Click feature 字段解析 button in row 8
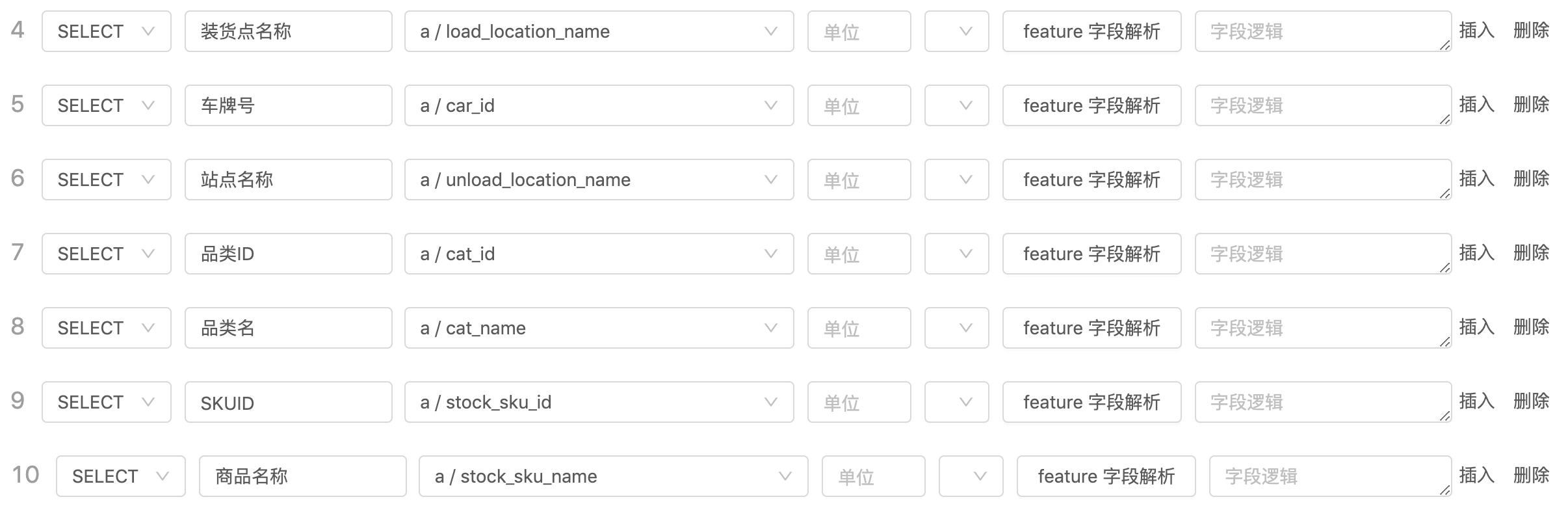Viewport: 1568px width, 523px height. coord(1091,328)
